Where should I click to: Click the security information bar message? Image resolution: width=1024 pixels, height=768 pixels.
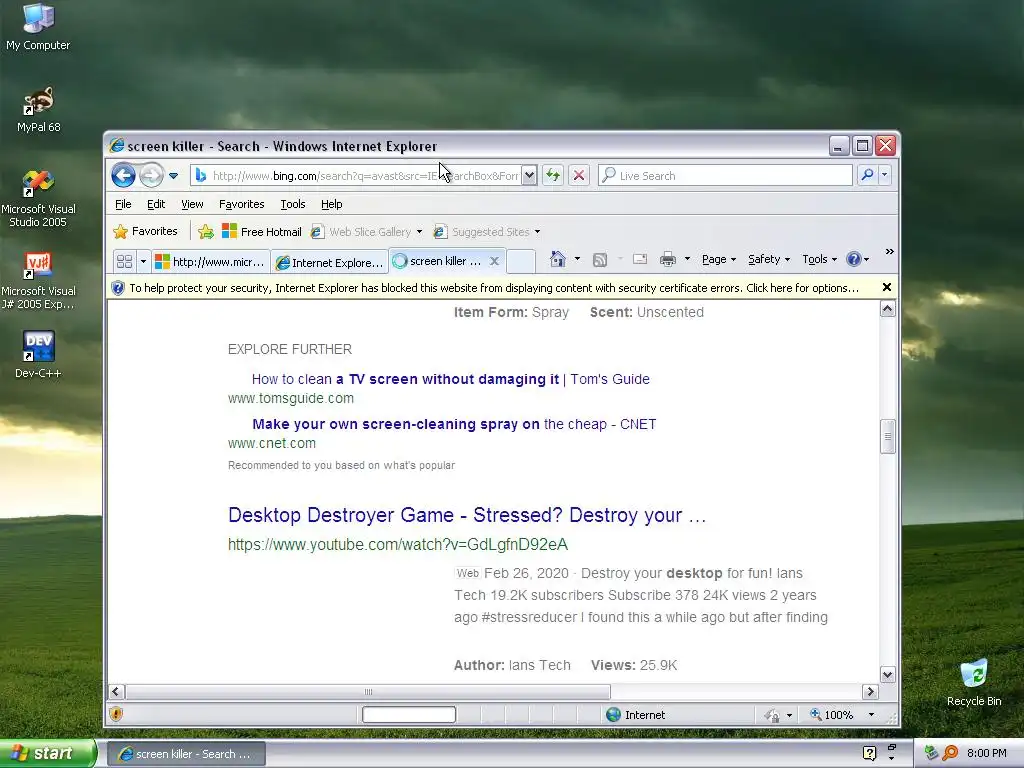tap(494, 288)
